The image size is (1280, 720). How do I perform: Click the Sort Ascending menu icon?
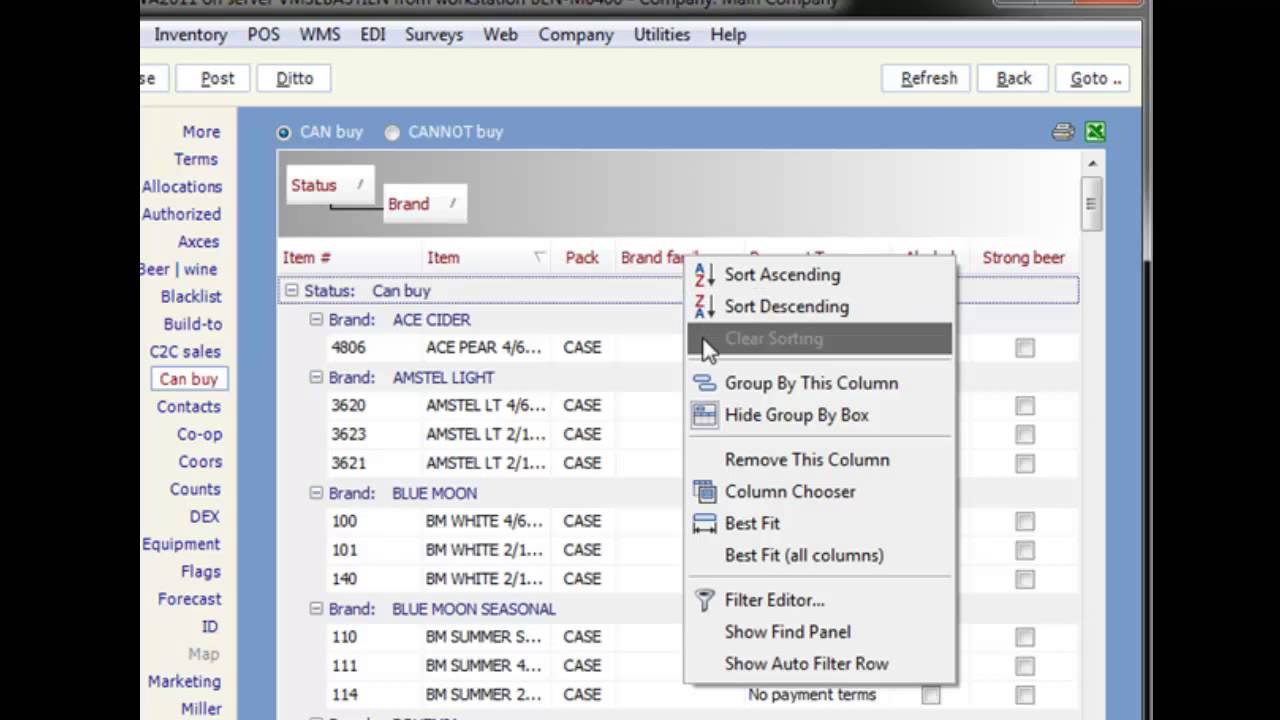tap(705, 275)
